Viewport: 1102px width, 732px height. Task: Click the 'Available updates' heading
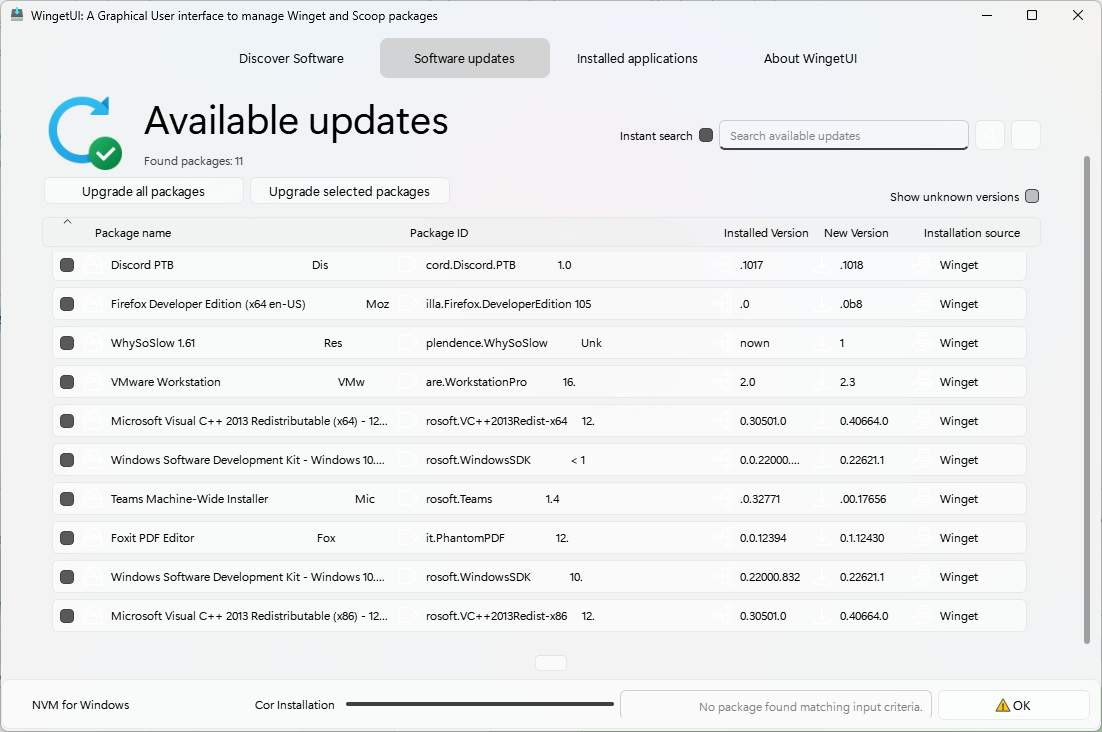296,121
